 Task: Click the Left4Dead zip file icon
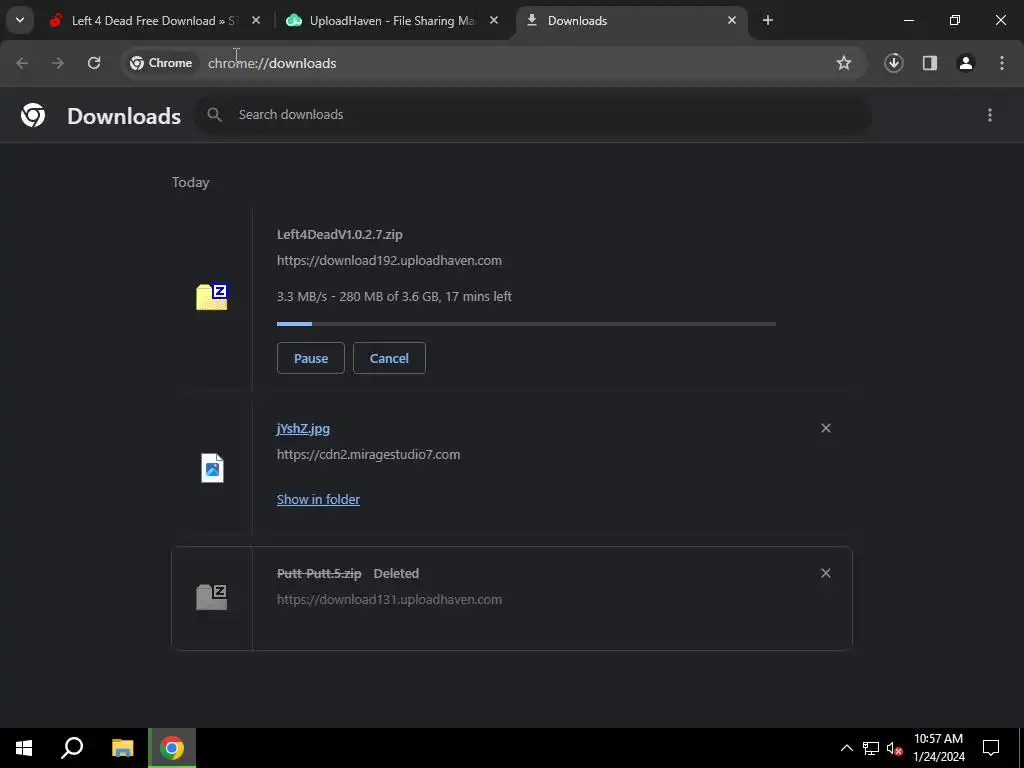click(x=212, y=297)
